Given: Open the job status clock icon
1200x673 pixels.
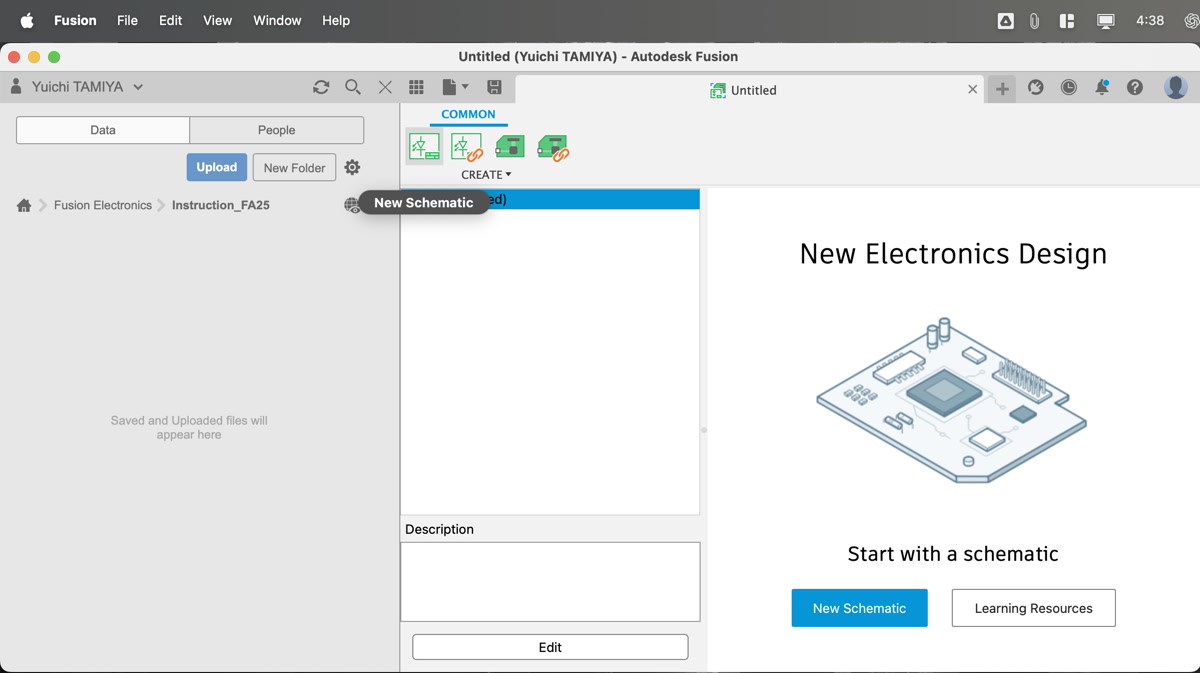Looking at the screenshot, I should click(1069, 87).
